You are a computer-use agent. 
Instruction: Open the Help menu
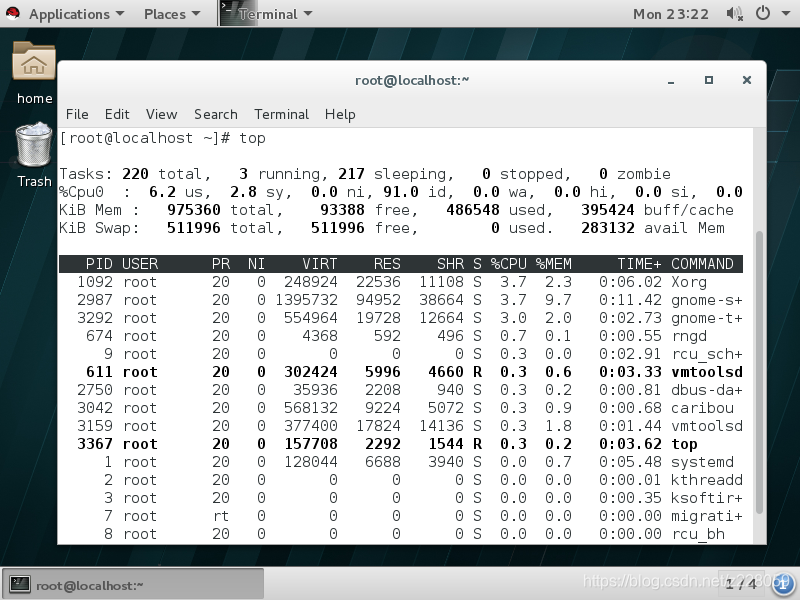340,114
